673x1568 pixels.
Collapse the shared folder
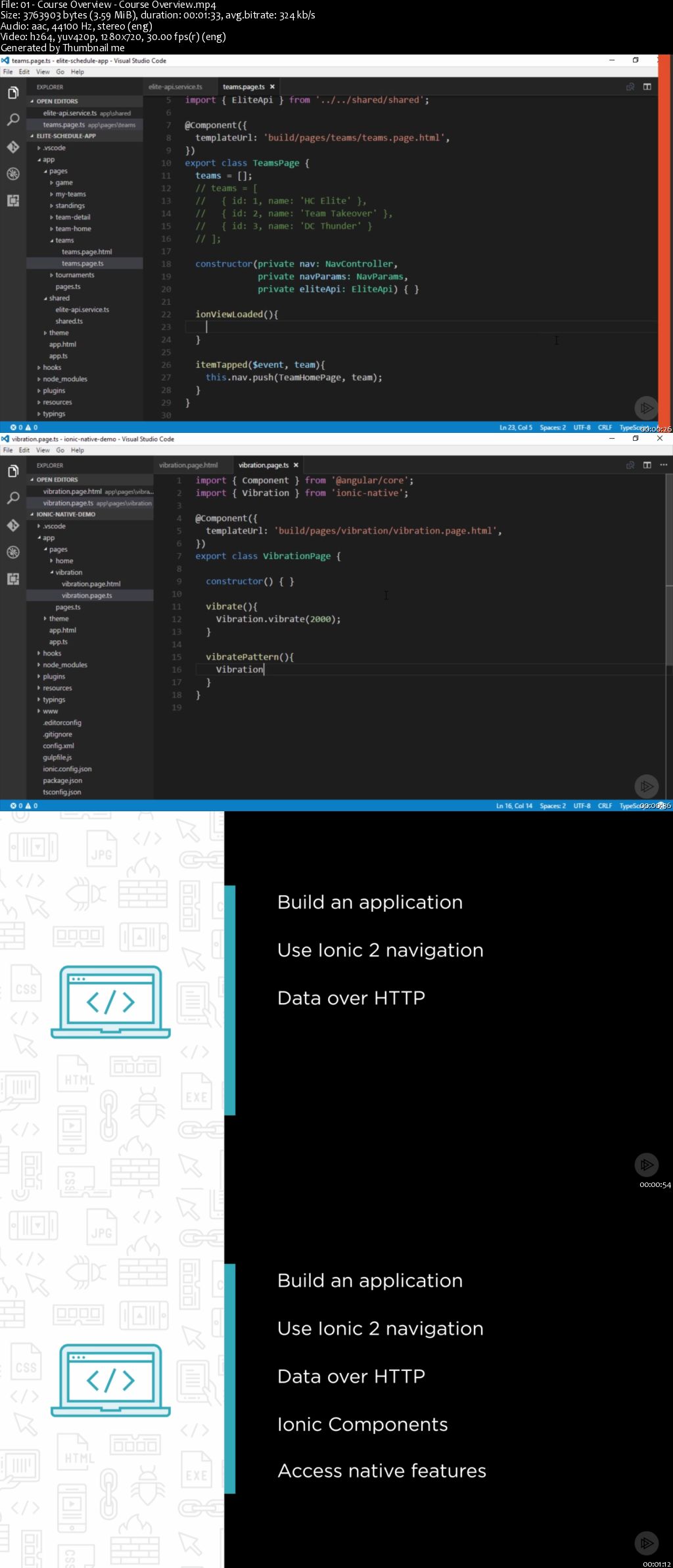point(59,298)
